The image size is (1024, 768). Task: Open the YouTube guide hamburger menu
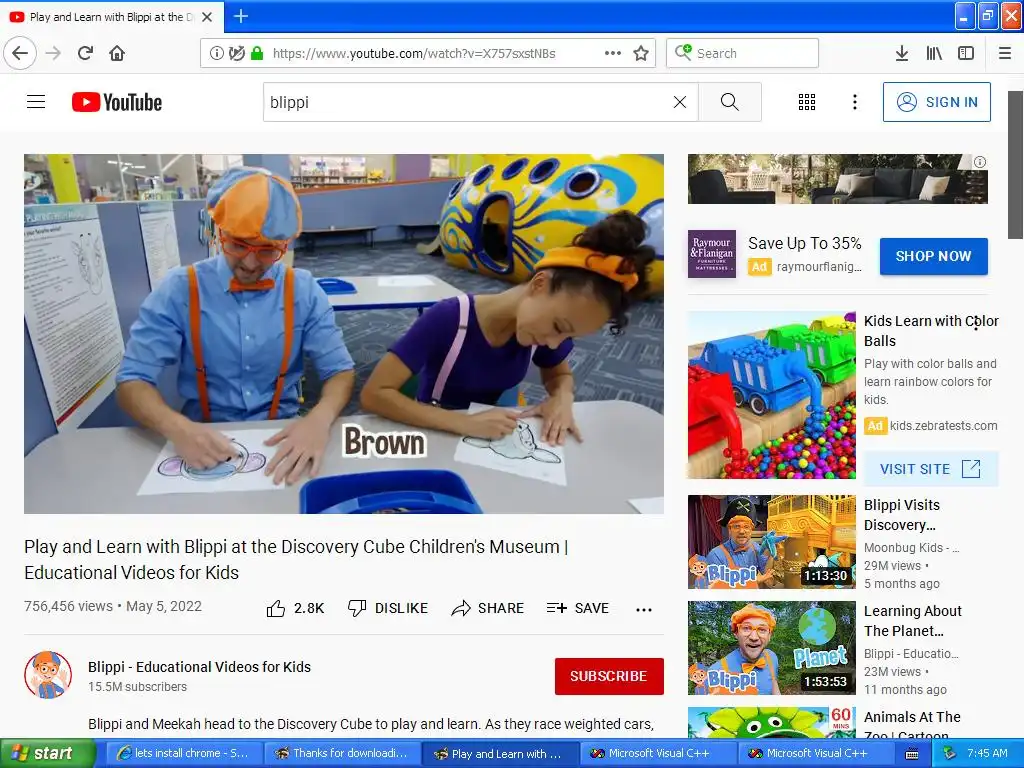coord(36,102)
